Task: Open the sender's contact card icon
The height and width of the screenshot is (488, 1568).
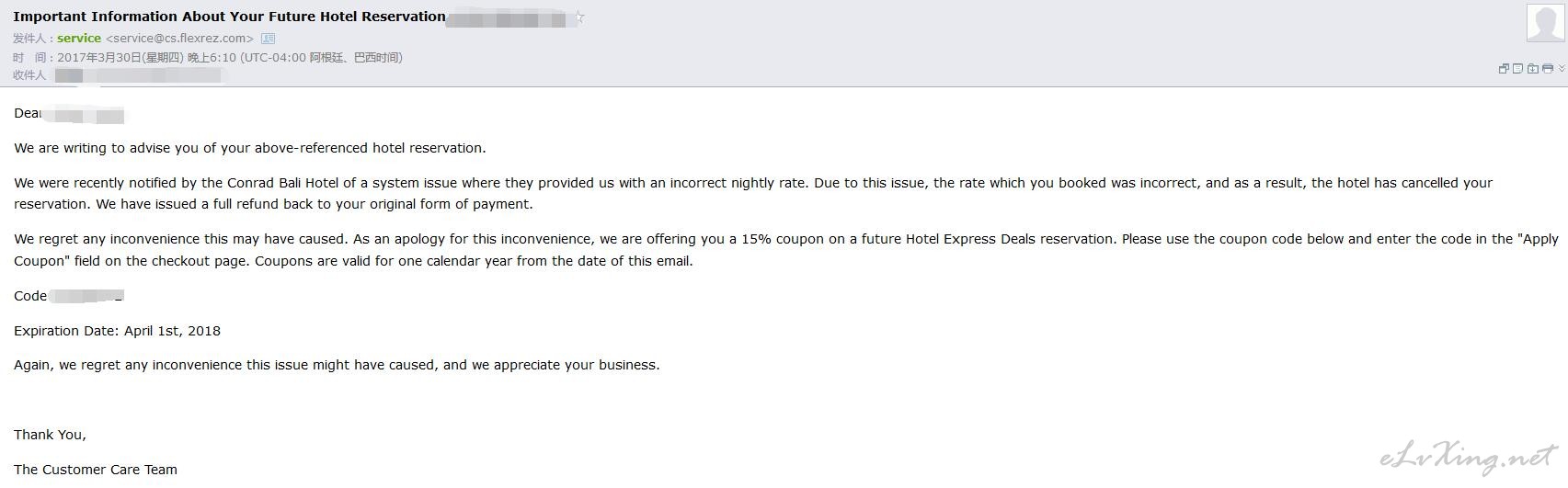Action: click(268, 39)
